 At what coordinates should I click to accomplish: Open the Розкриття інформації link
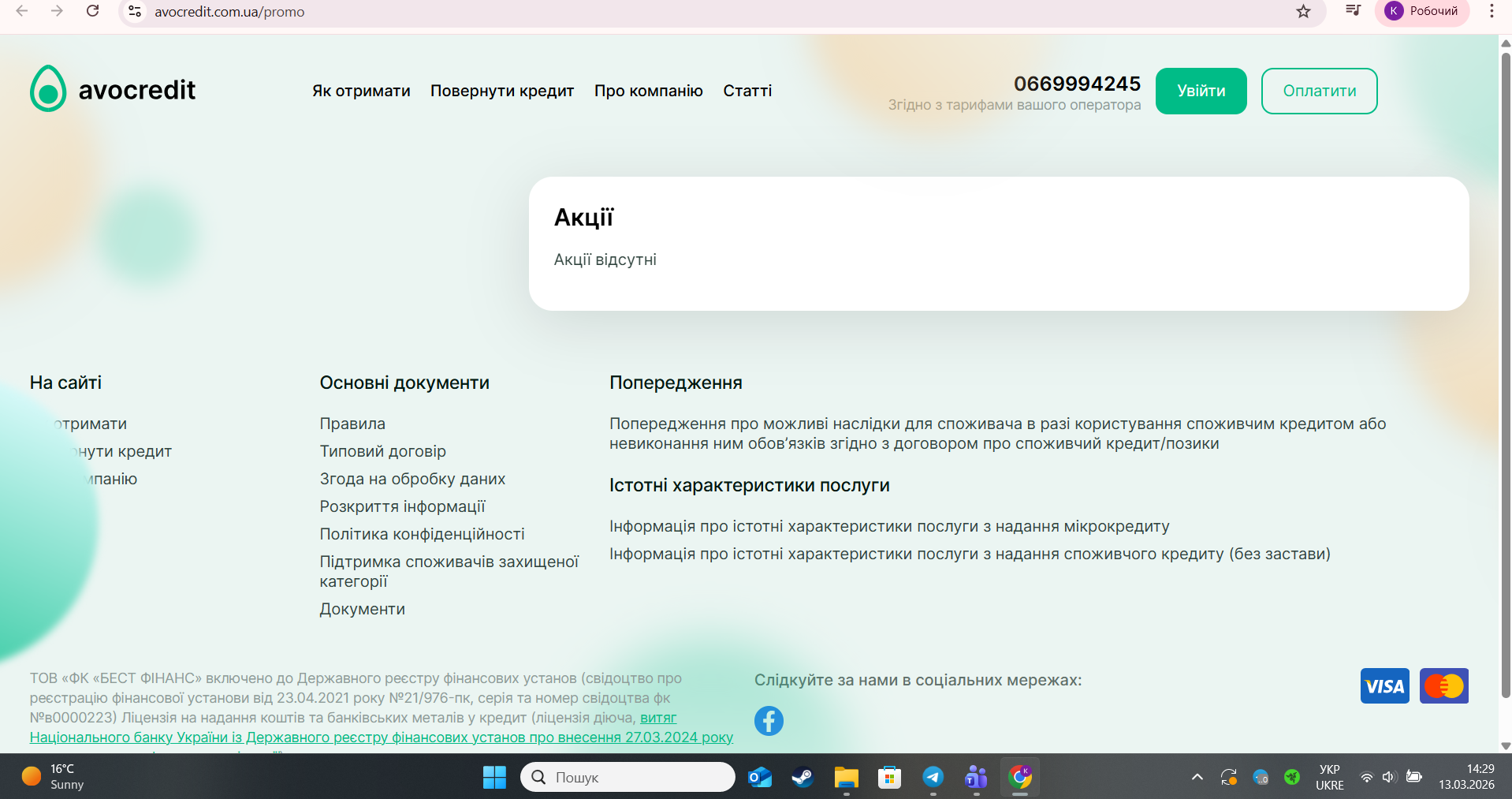pos(403,506)
